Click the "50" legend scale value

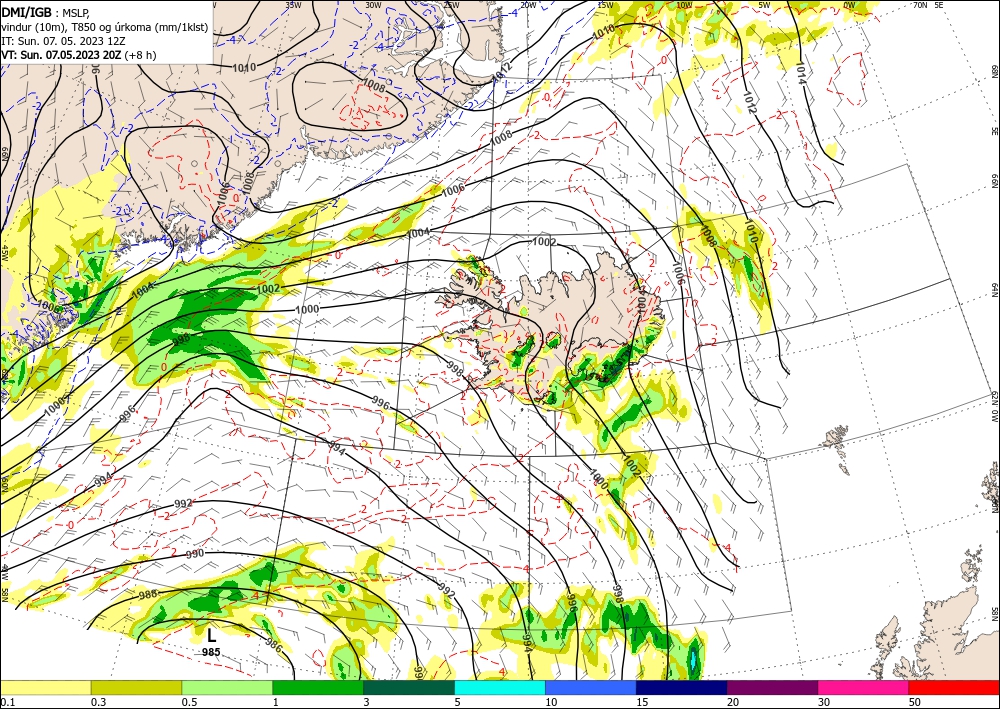(x=915, y=702)
